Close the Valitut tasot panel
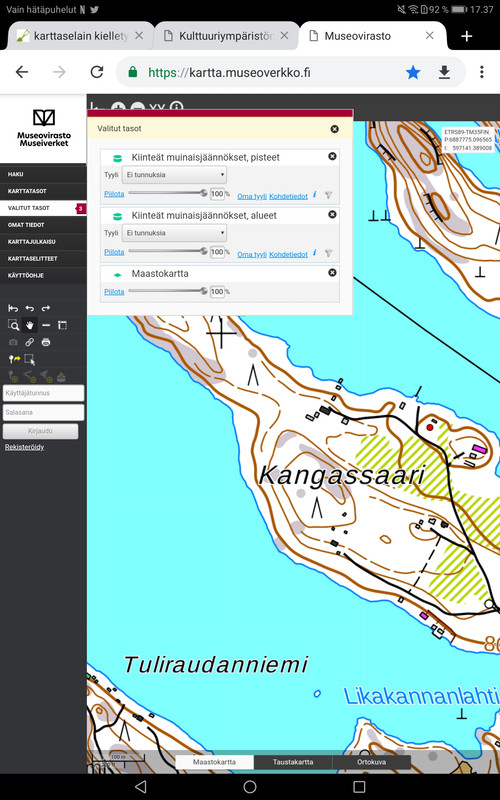 [335, 129]
